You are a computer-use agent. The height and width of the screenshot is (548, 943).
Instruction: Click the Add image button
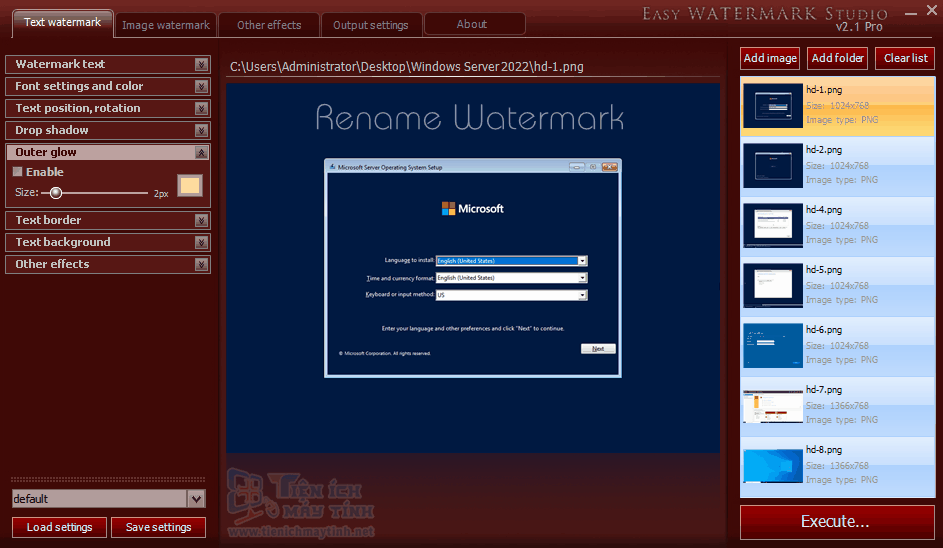pyautogui.click(x=770, y=58)
